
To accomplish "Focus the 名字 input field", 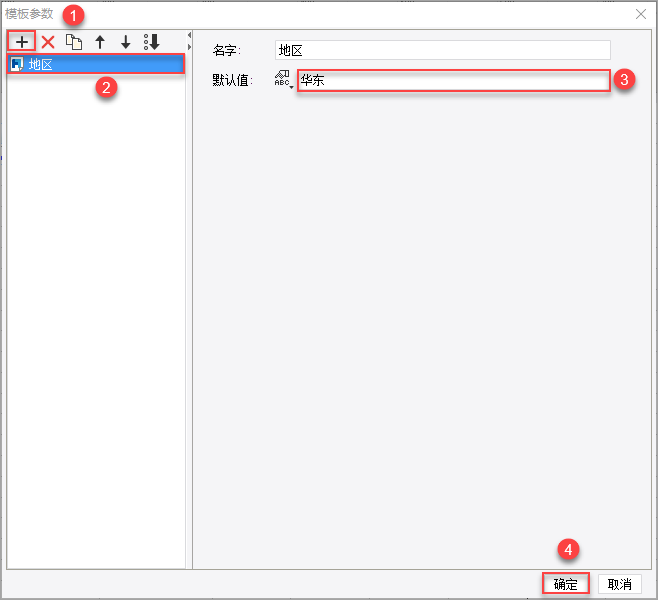I will coord(442,50).
